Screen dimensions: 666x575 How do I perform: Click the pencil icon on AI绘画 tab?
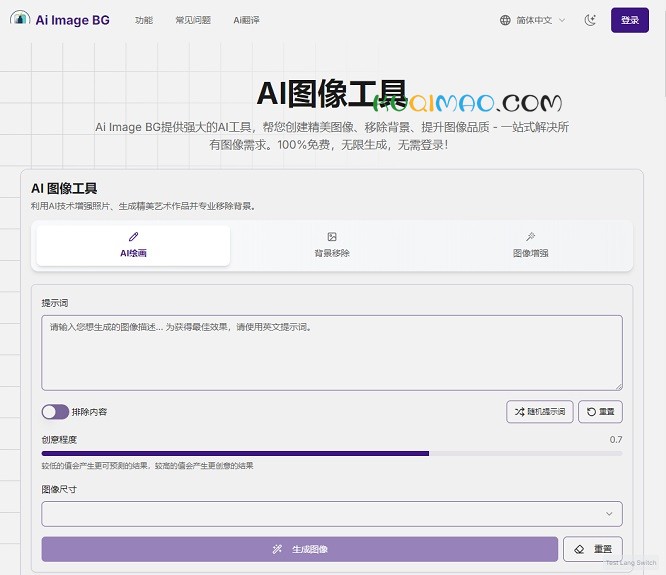coord(133,237)
